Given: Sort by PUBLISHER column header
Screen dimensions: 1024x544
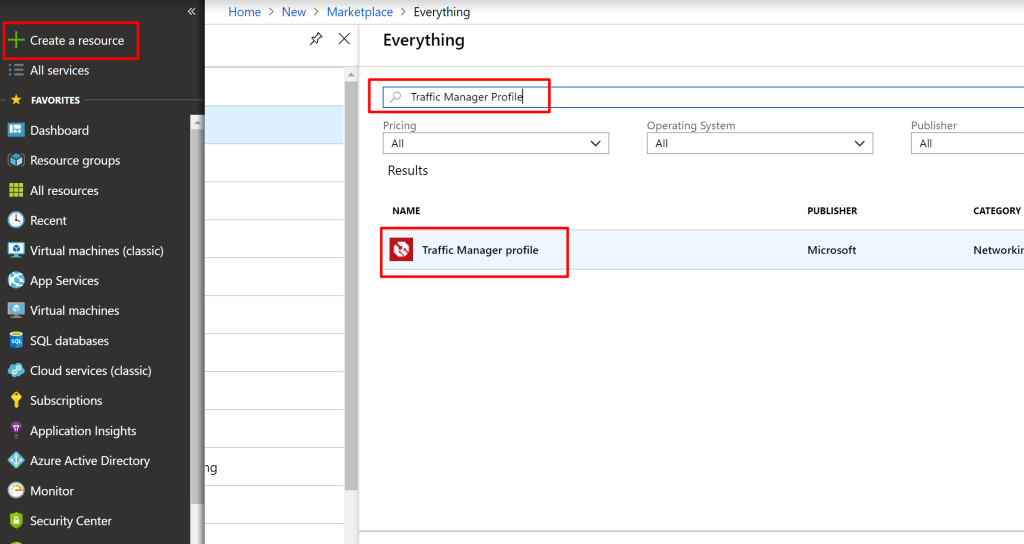Looking at the screenshot, I should click(x=832, y=210).
